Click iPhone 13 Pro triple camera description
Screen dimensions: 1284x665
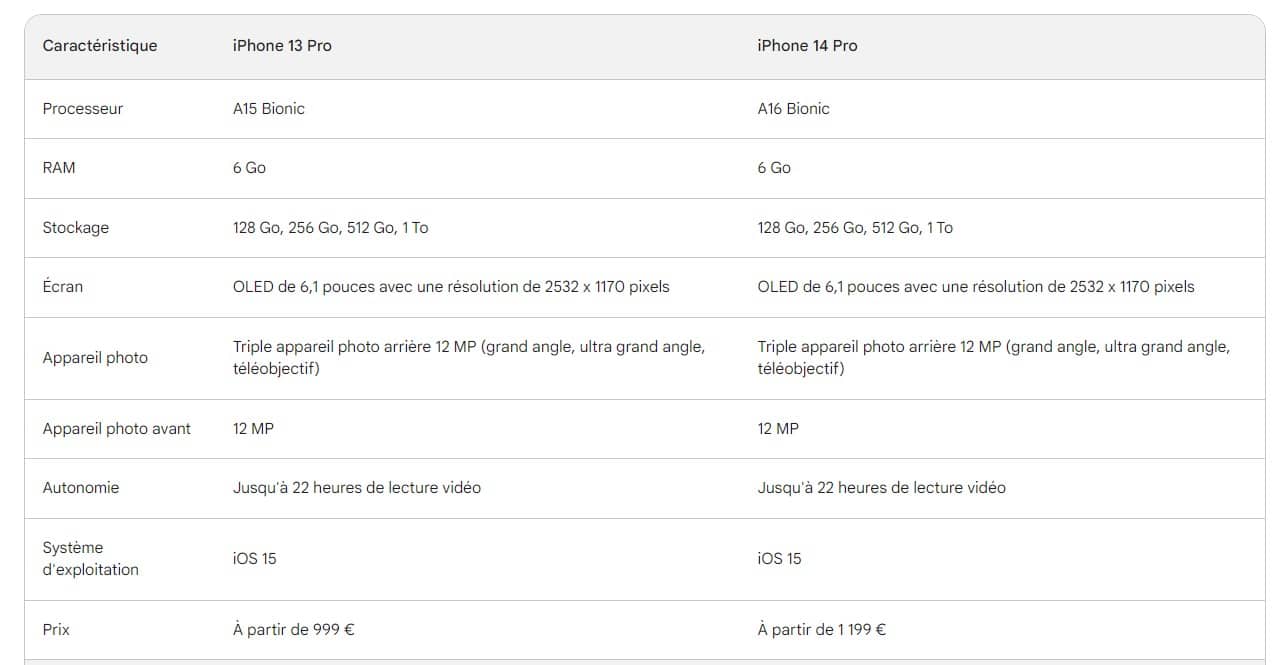[x=469, y=358]
